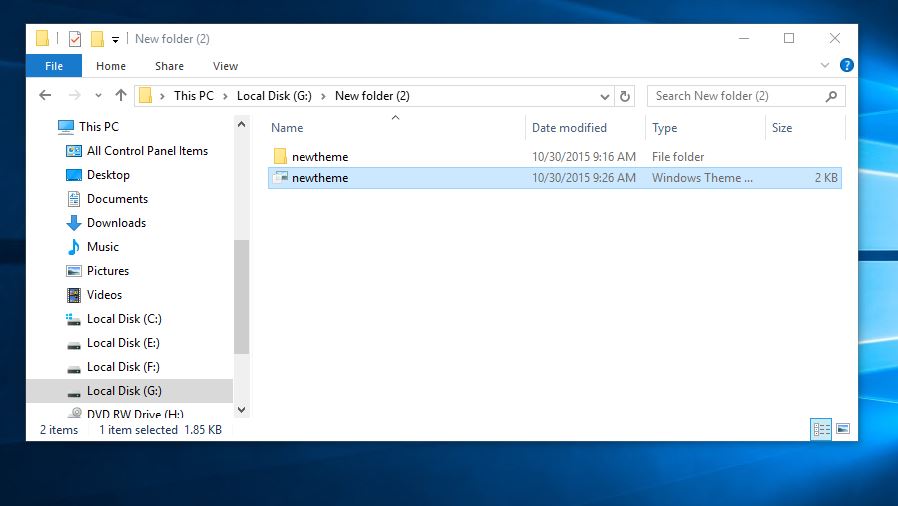Image resolution: width=898 pixels, height=506 pixels.
Task: Switch to the Share ribbon tab
Action: (170, 66)
